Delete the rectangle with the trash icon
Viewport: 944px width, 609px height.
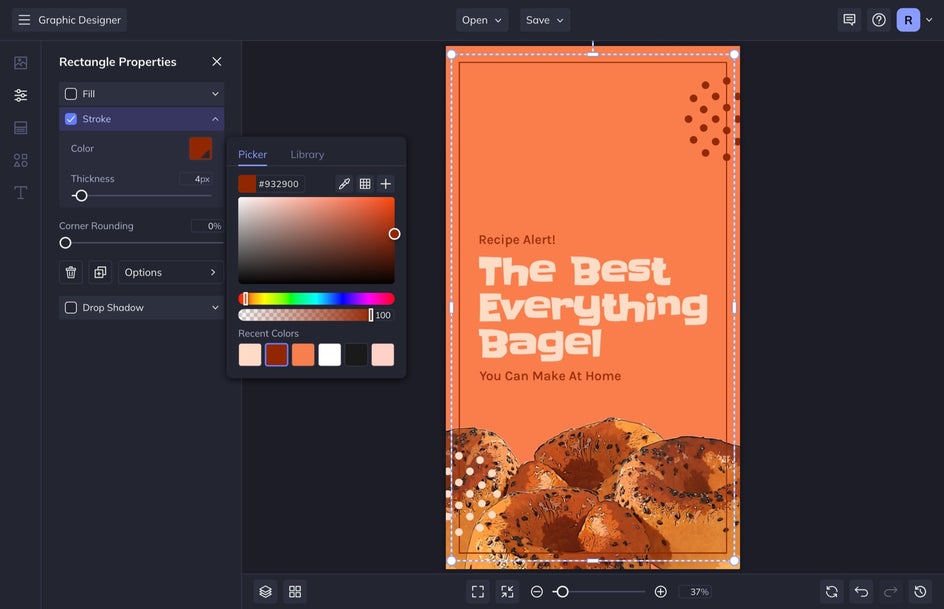pyautogui.click(x=71, y=272)
